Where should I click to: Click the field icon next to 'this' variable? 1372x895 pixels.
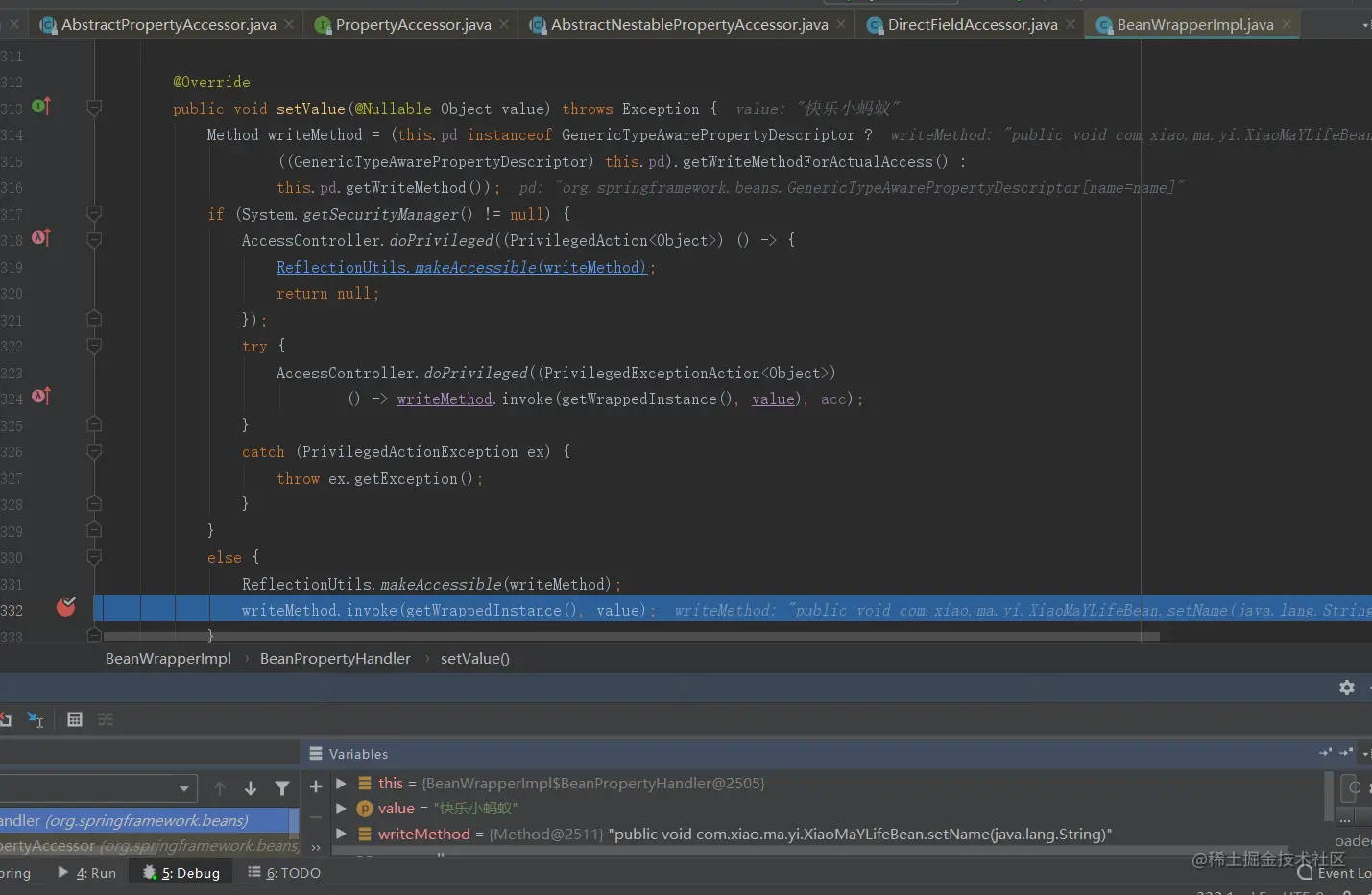[365, 784]
